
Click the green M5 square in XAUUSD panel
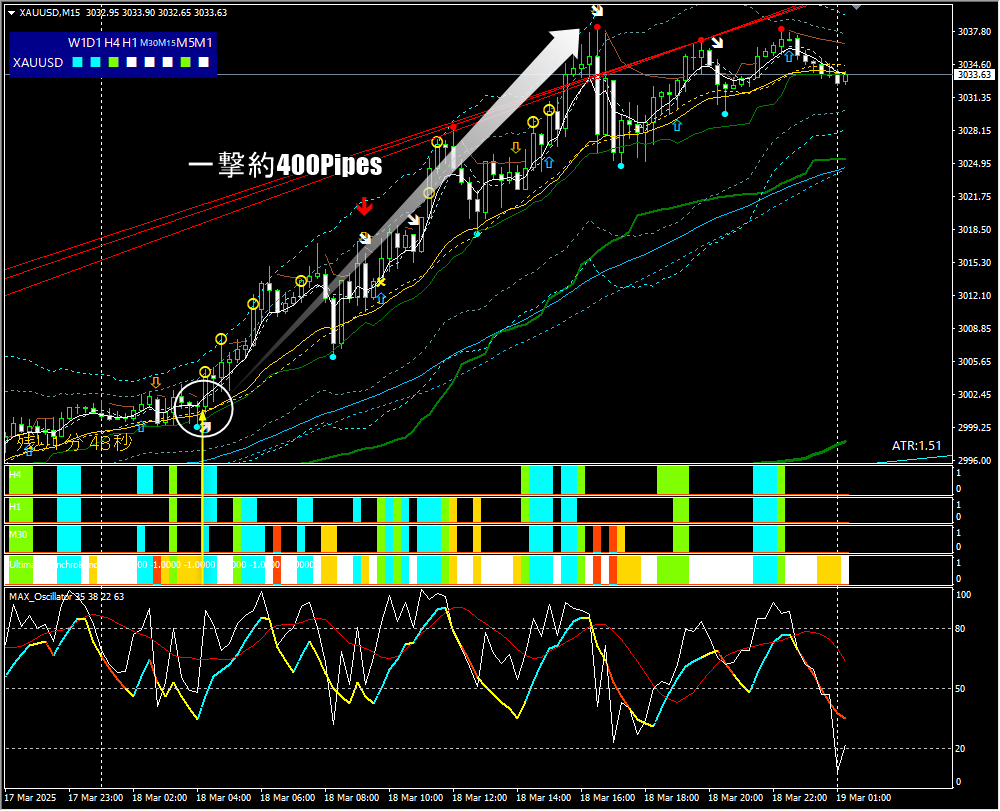click(x=186, y=62)
